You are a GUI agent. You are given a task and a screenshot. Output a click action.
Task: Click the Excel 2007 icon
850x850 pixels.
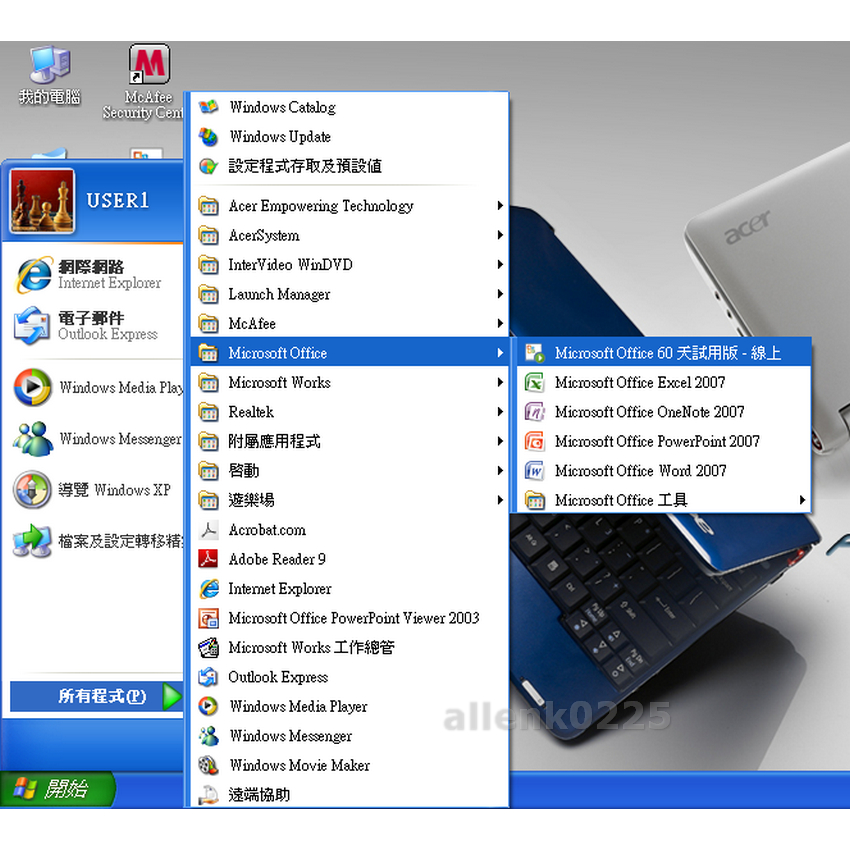pos(535,383)
